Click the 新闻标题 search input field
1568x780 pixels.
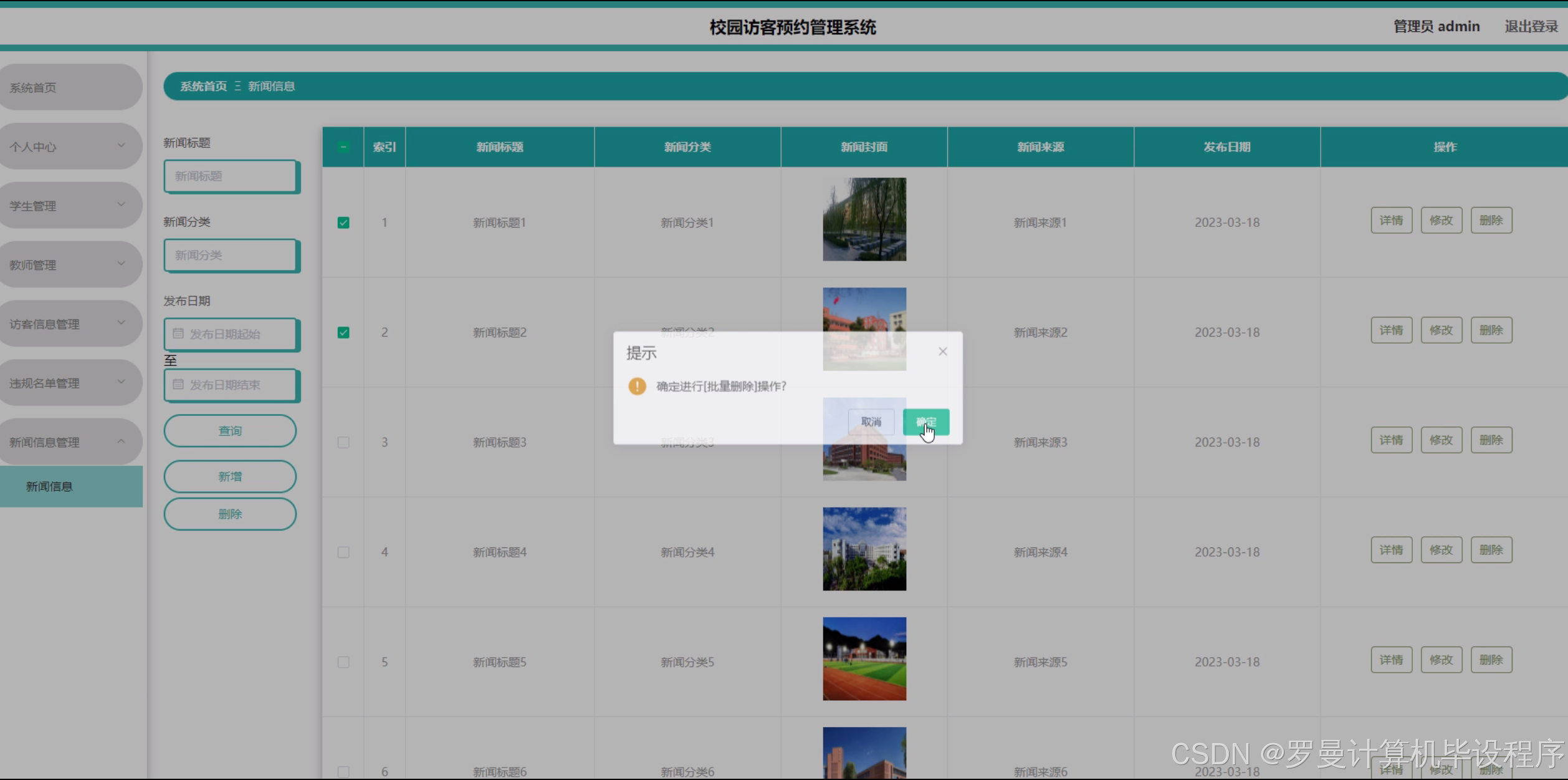coord(231,176)
